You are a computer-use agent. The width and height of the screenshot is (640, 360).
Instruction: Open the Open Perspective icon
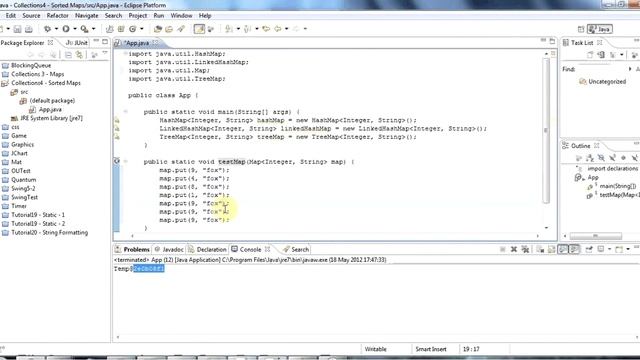click(581, 29)
